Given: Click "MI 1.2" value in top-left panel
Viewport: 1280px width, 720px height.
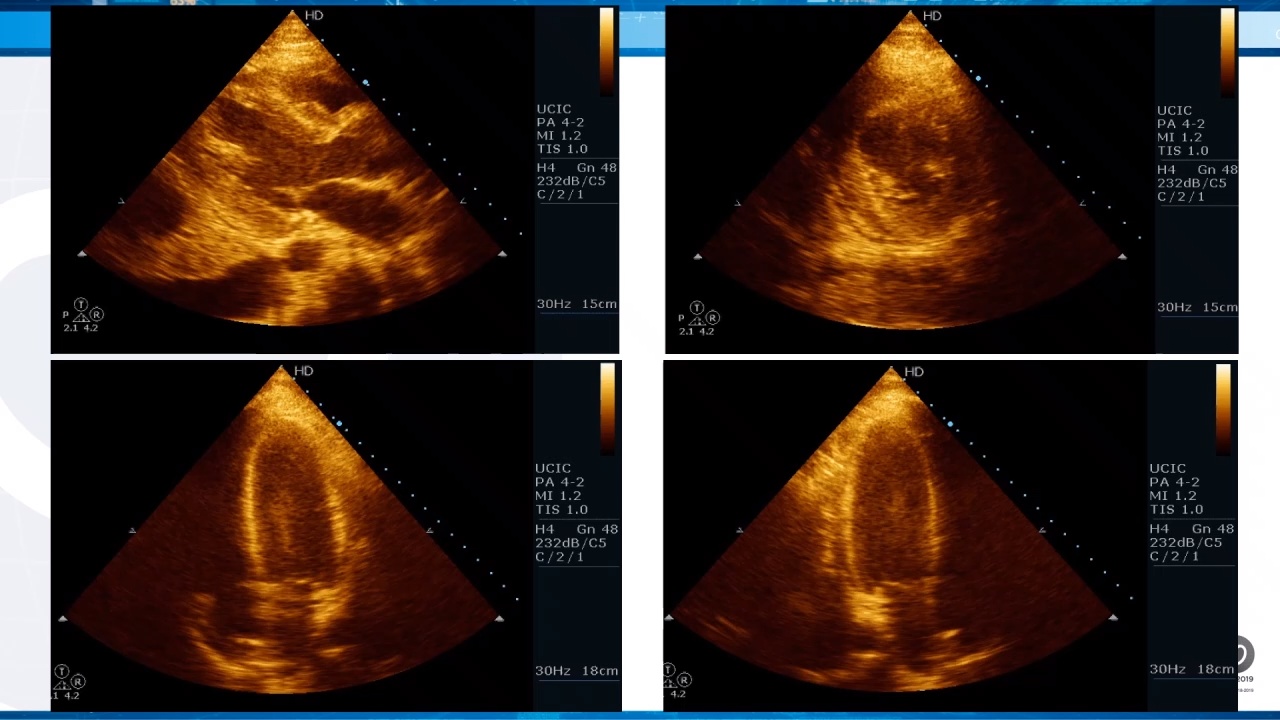Looking at the screenshot, I should tap(559, 135).
